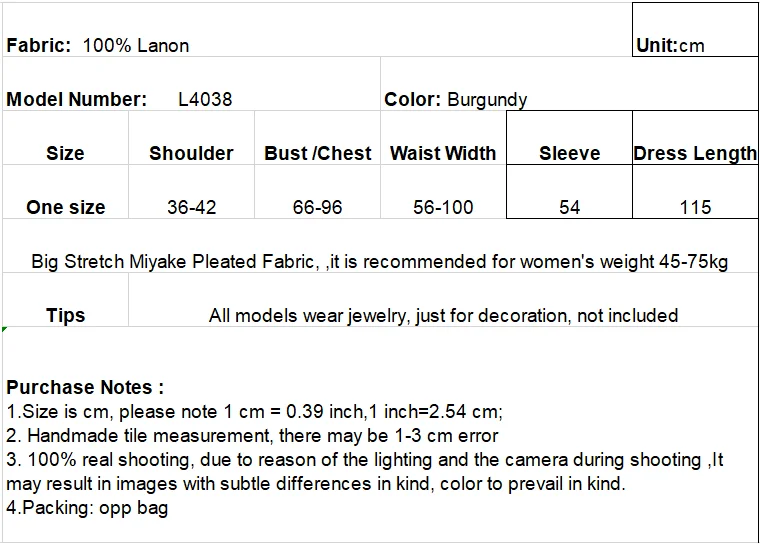Select the Sleeve header cell

click(x=570, y=138)
